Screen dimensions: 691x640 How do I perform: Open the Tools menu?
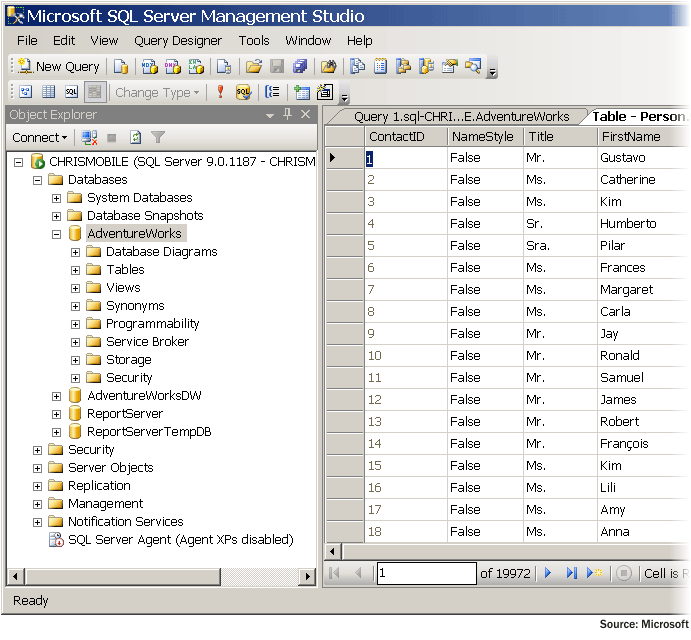coord(254,41)
